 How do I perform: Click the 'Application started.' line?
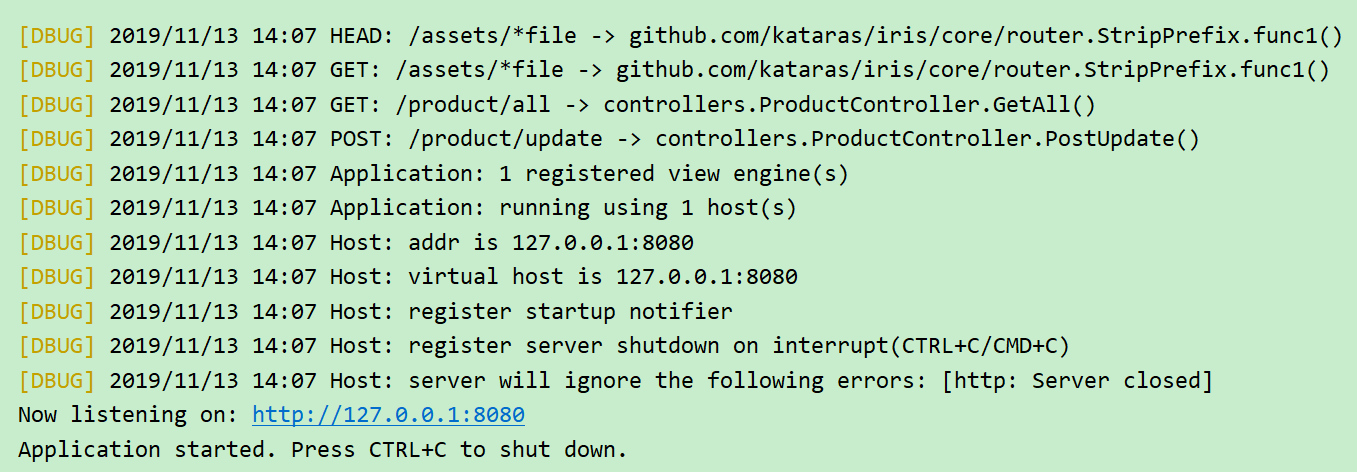[x=322, y=450]
